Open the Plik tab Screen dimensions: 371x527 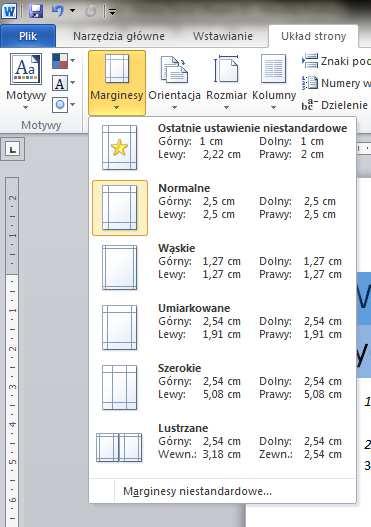28,36
